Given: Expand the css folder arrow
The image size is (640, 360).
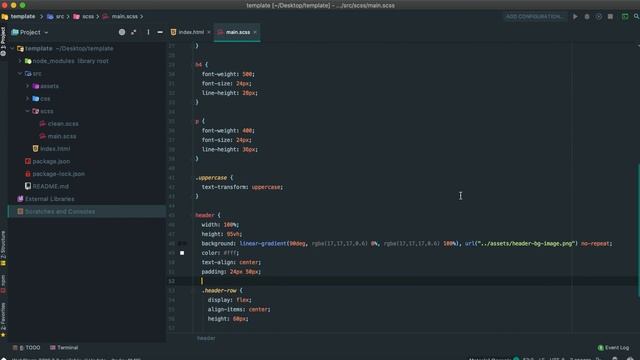Looking at the screenshot, I should (x=27, y=99).
